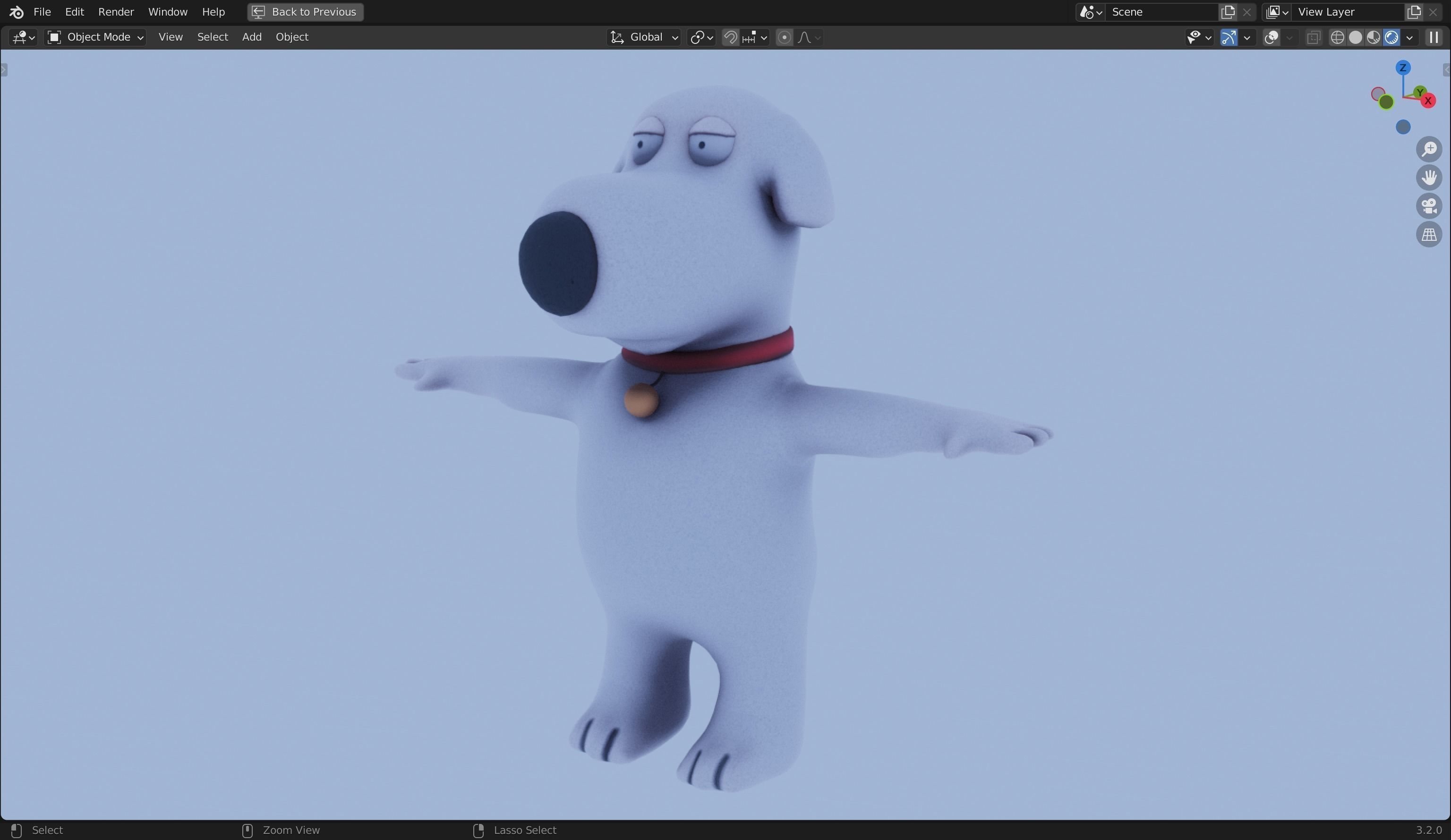Switch to solid viewport shading

coord(1356,37)
